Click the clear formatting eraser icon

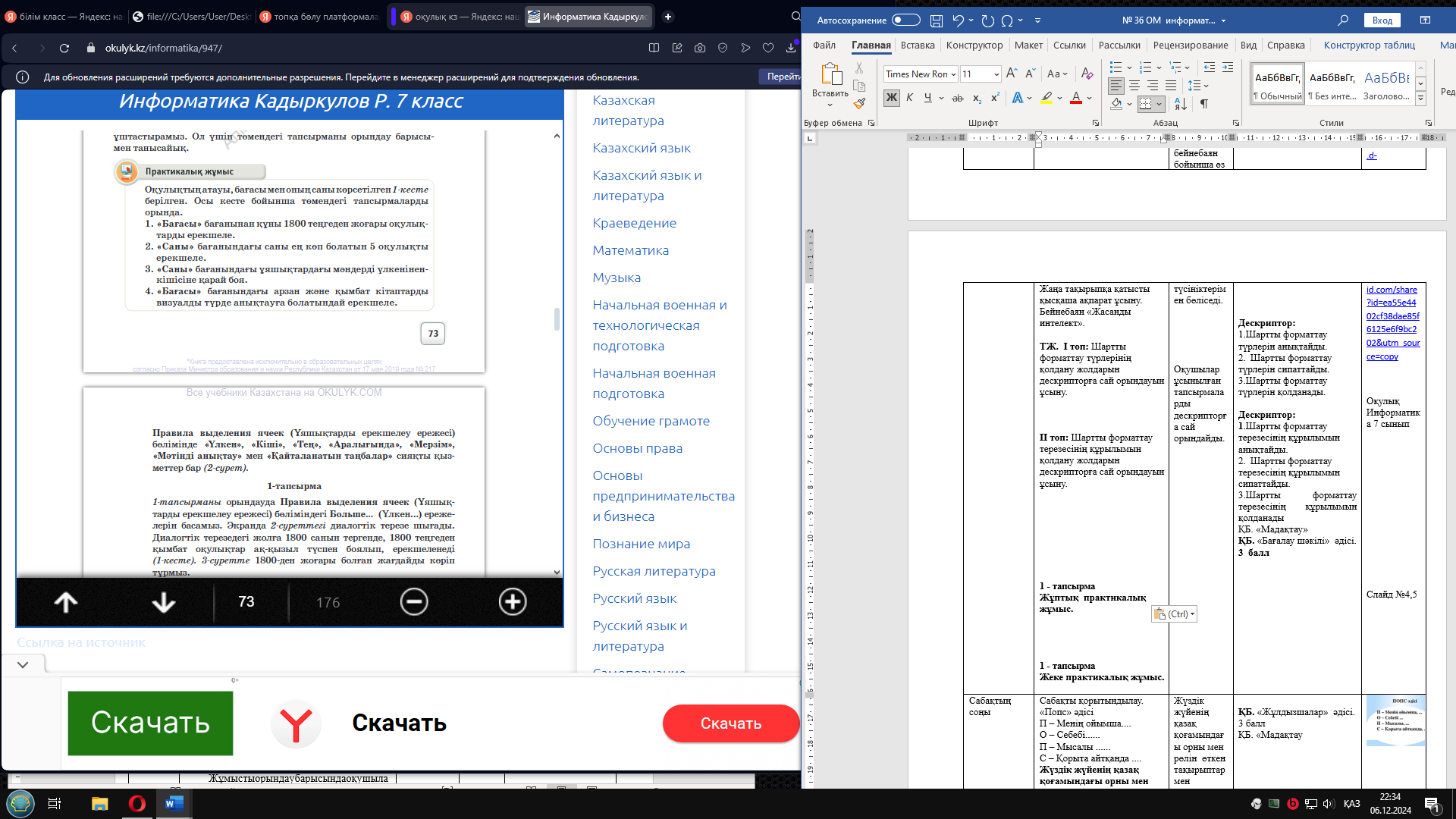1087,74
